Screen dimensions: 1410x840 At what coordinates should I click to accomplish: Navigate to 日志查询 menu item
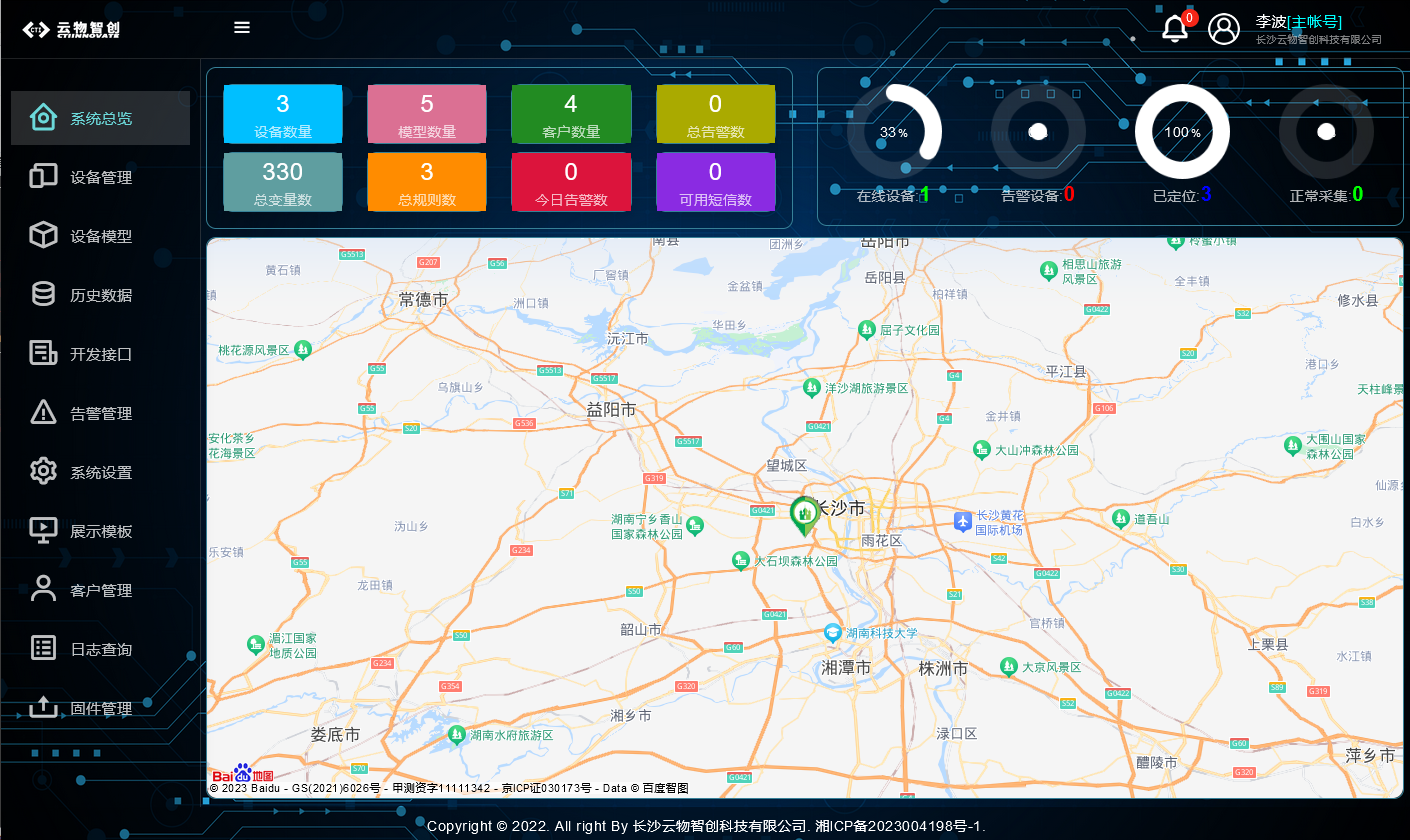pos(100,649)
